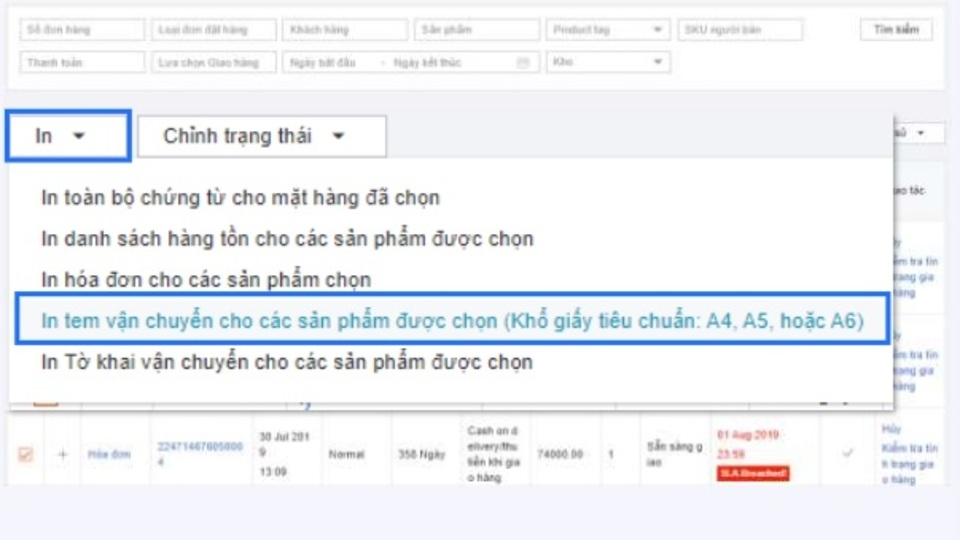The width and height of the screenshot is (960, 540).
Task: Click the Sẵn sàng giao status cell
Action: (674, 454)
